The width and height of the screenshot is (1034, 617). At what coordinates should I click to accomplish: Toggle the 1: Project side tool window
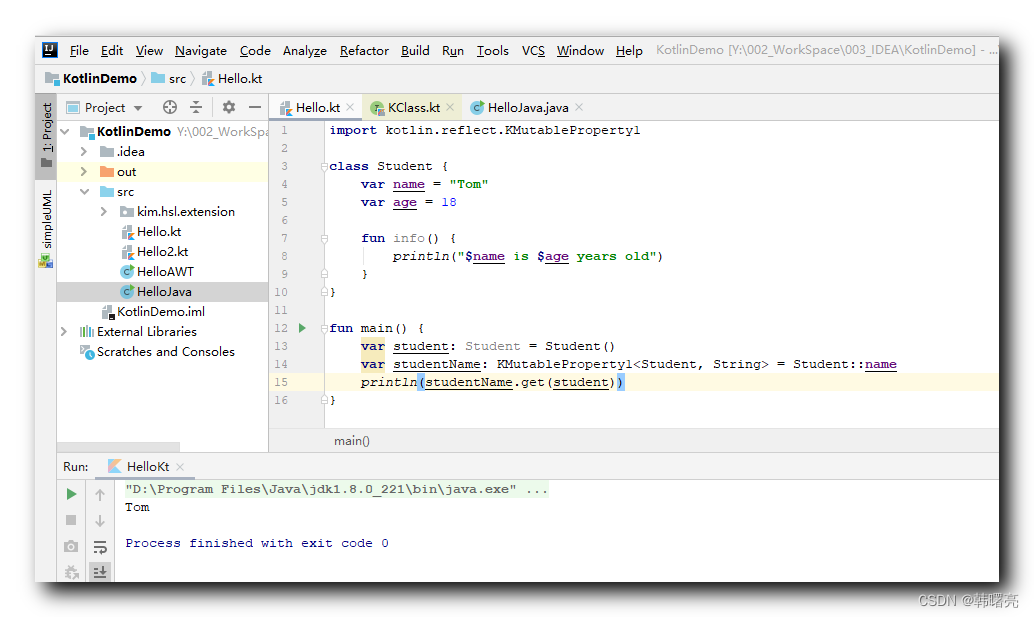pyautogui.click(x=46, y=134)
